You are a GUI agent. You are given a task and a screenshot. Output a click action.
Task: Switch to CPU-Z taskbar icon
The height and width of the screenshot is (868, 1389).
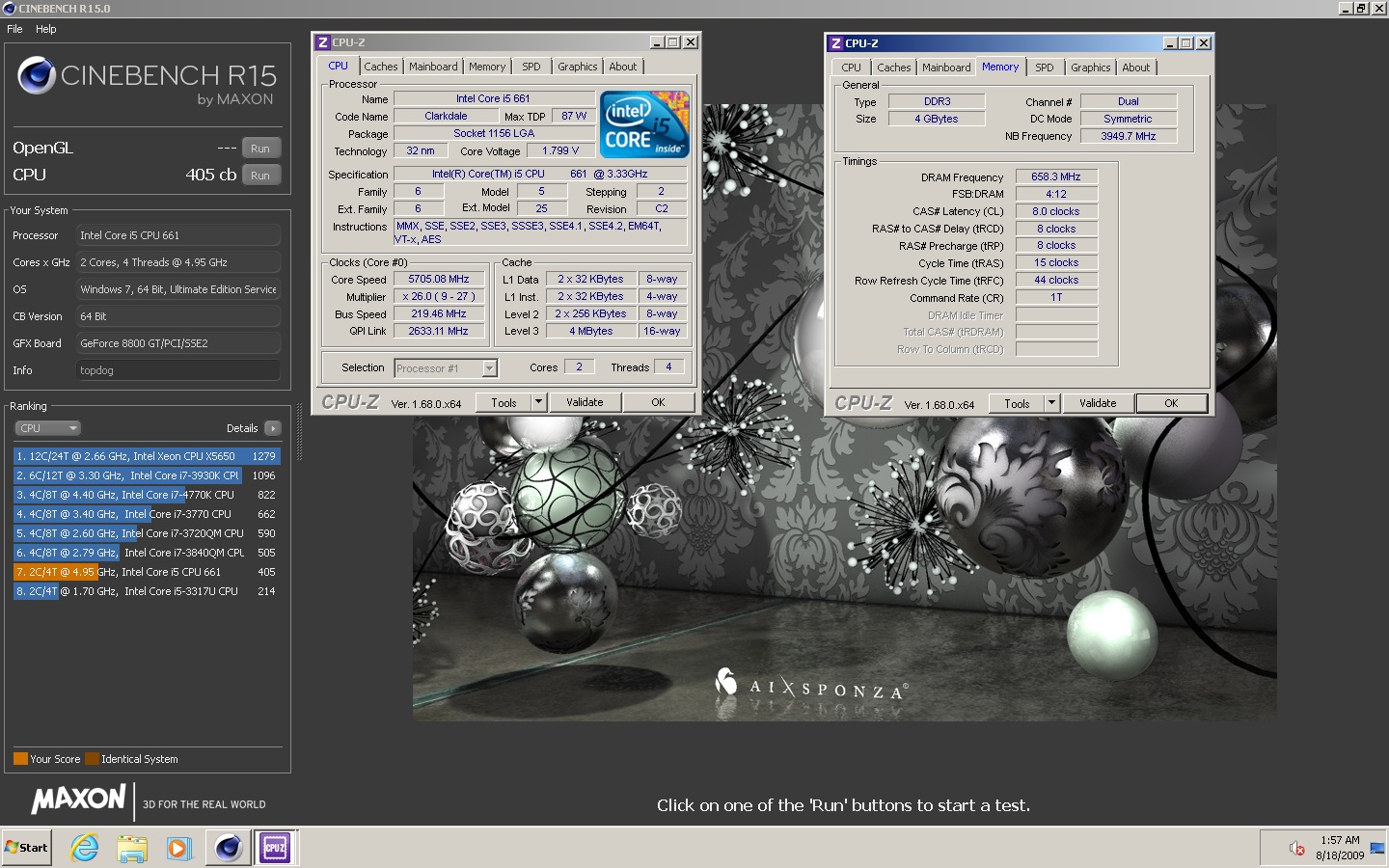click(x=276, y=848)
